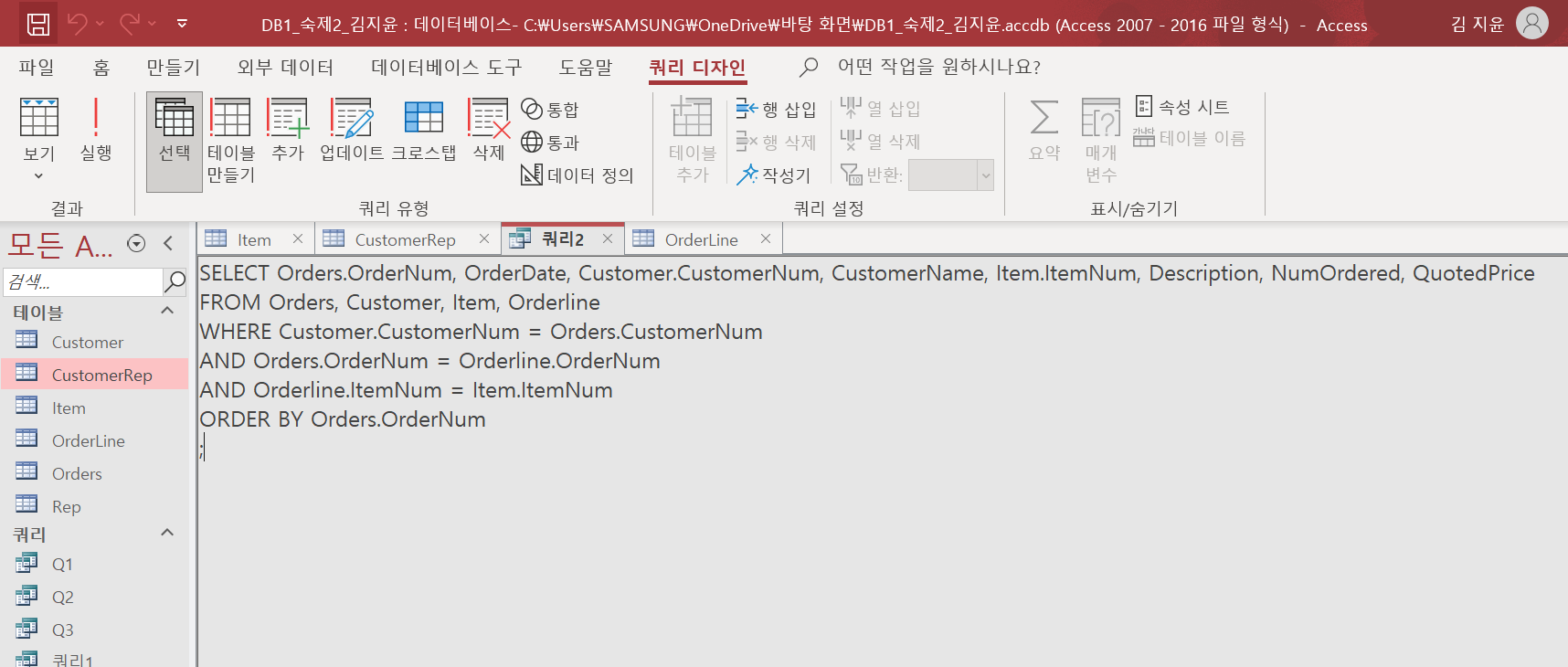Choose 업데이트 (Update) query type
The height and width of the screenshot is (667, 1568).
pyautogui.click(x=352, y=132)
